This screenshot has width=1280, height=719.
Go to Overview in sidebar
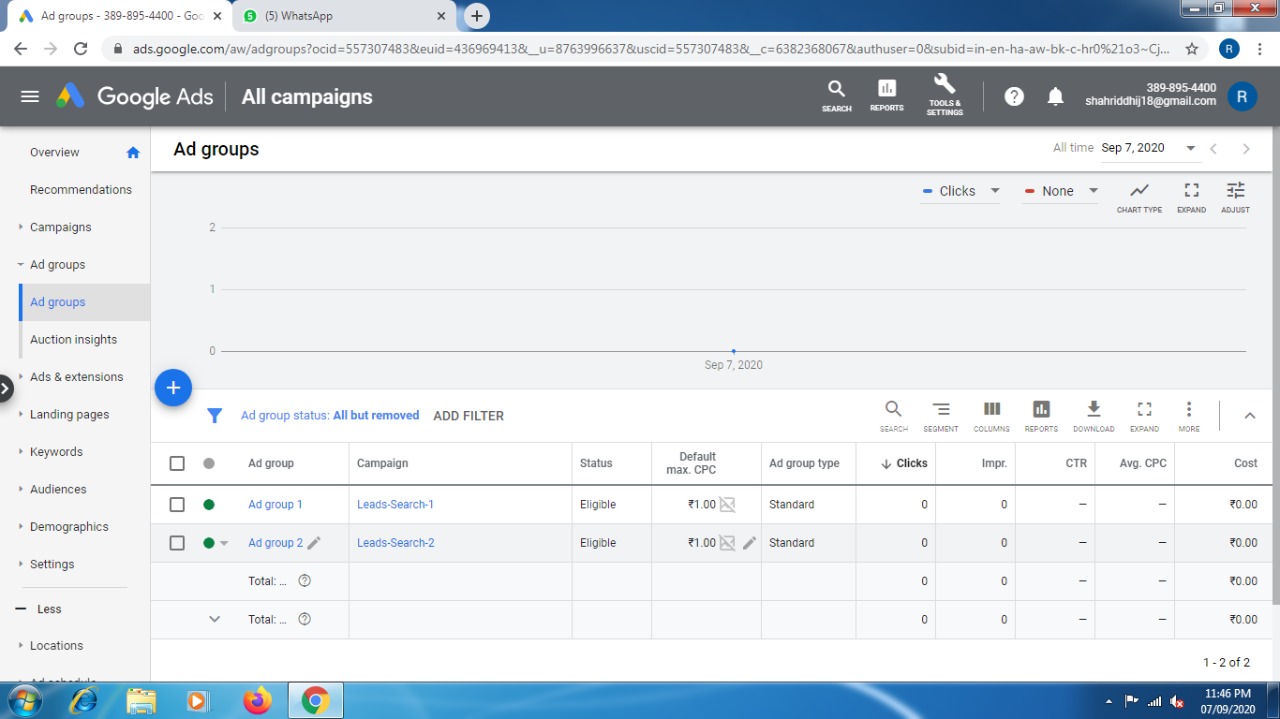(x=54, y=152)
